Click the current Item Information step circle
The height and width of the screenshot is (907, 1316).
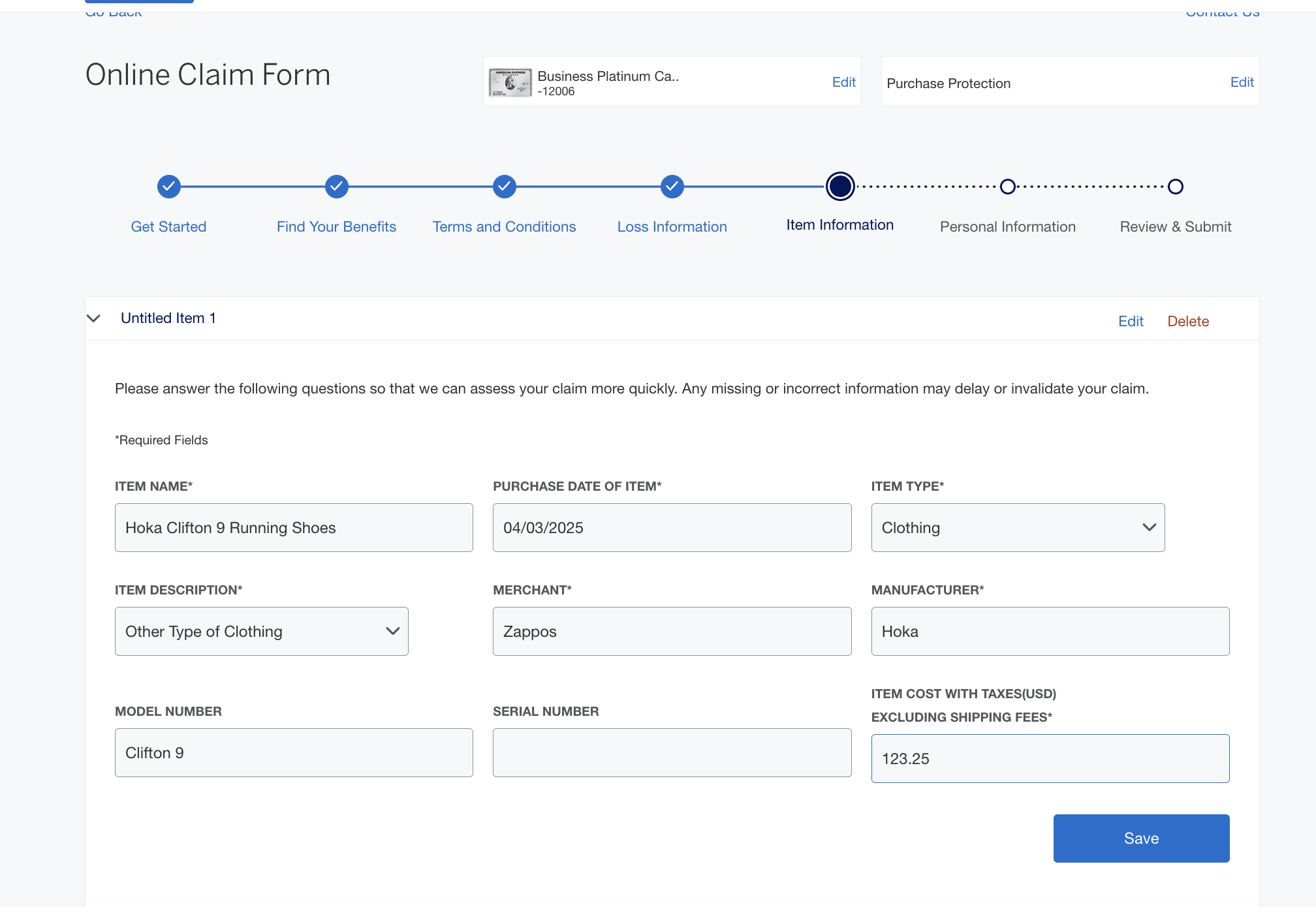[x=840, y=187]
